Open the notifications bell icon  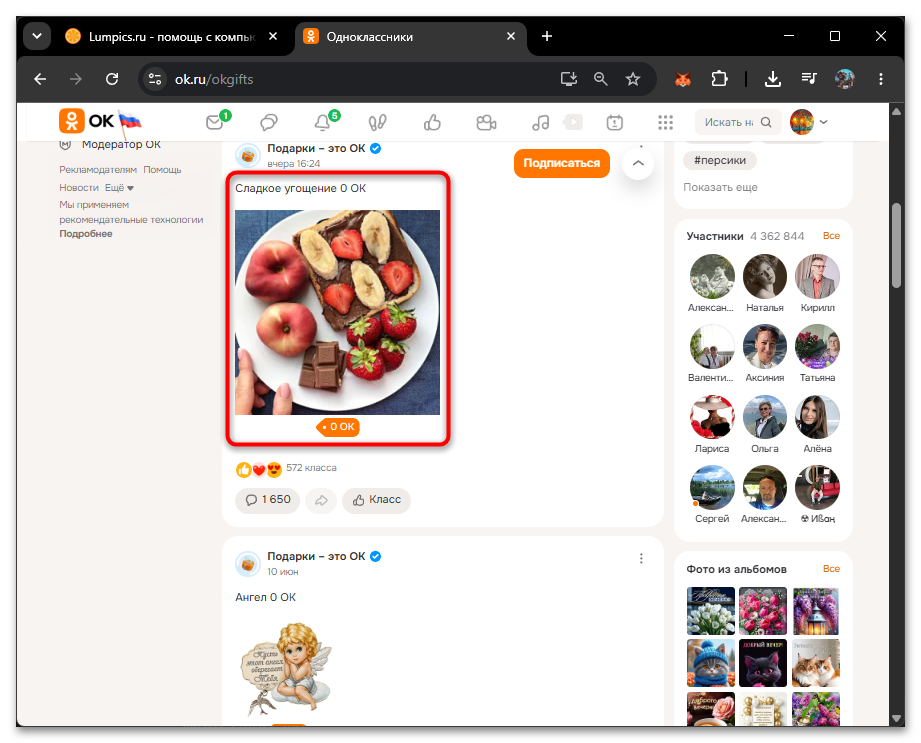pyautogui.click(x=322, y=122)
